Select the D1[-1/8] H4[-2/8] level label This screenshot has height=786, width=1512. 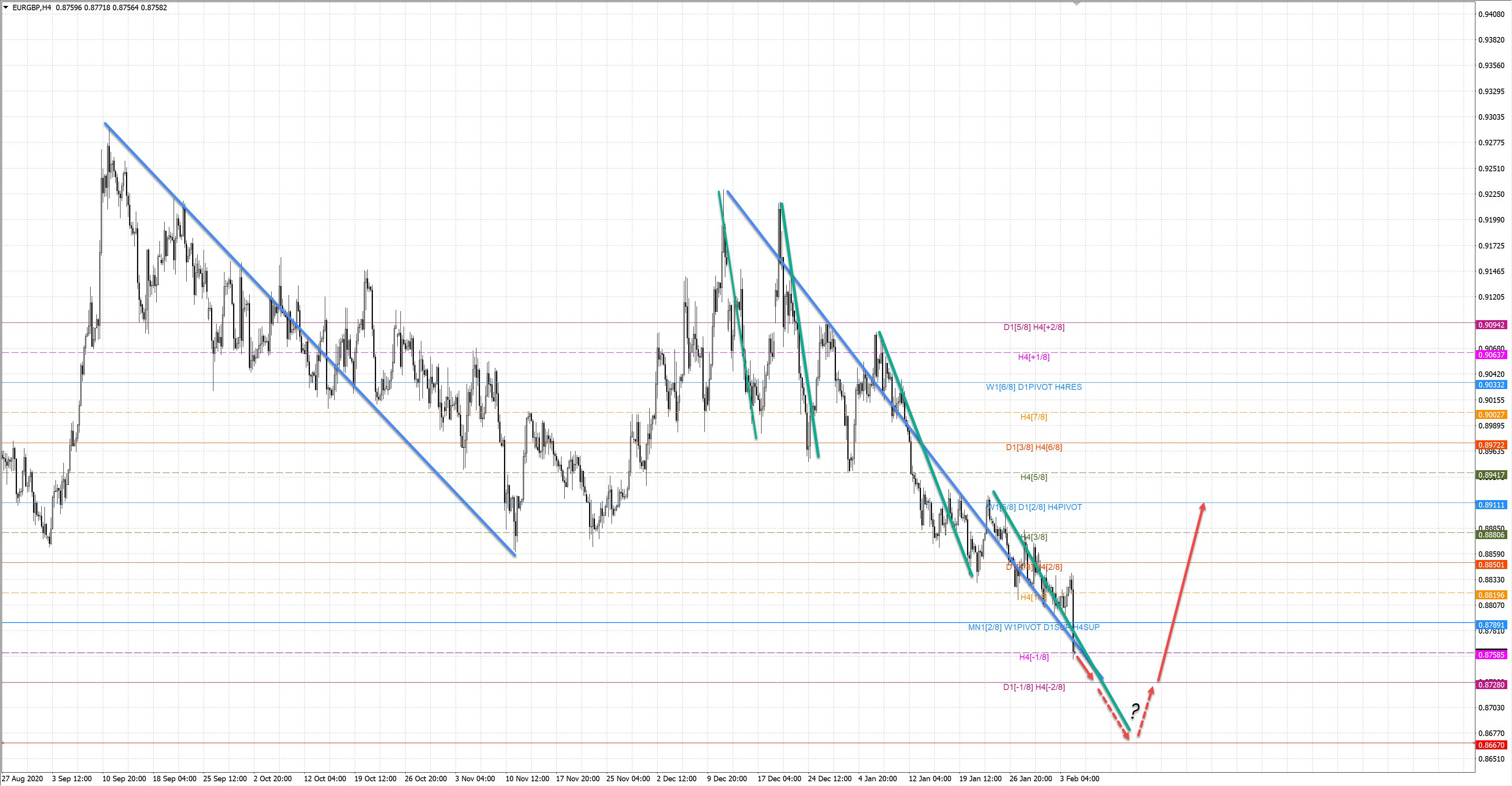coord(1034,687)
